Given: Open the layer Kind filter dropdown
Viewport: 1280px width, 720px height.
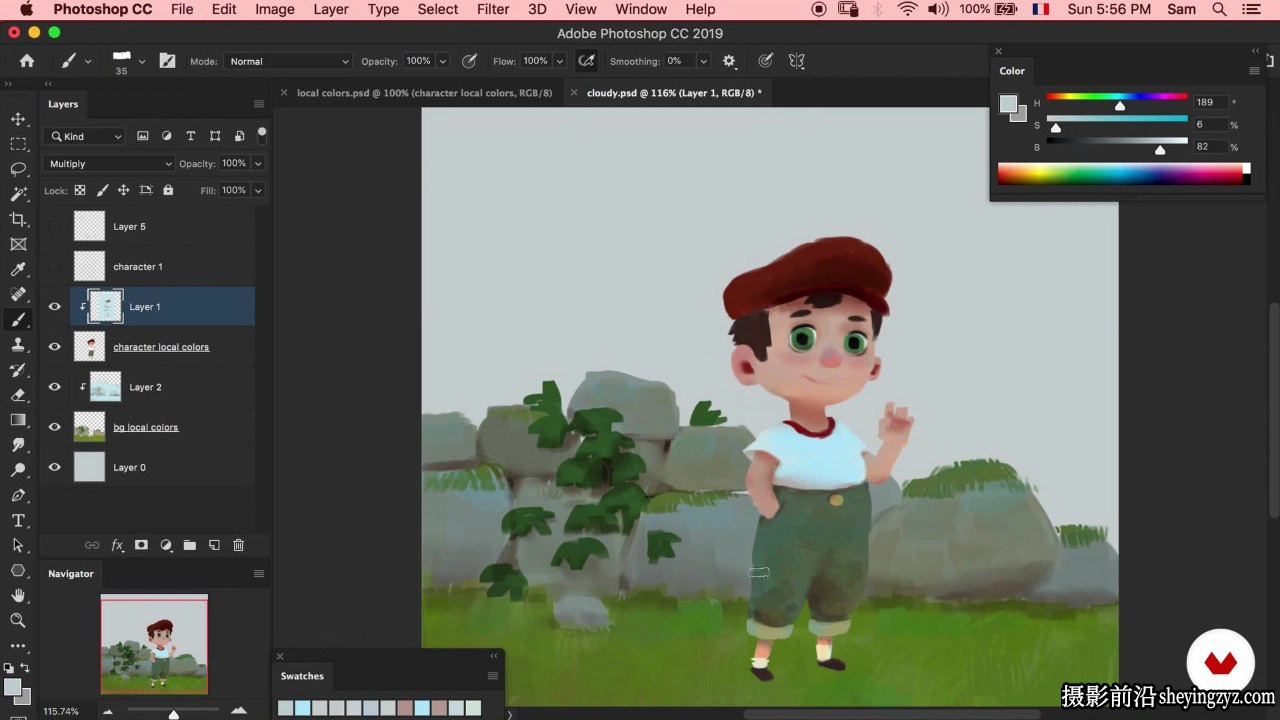Looking at the screenshot, I should pos(85,136).
